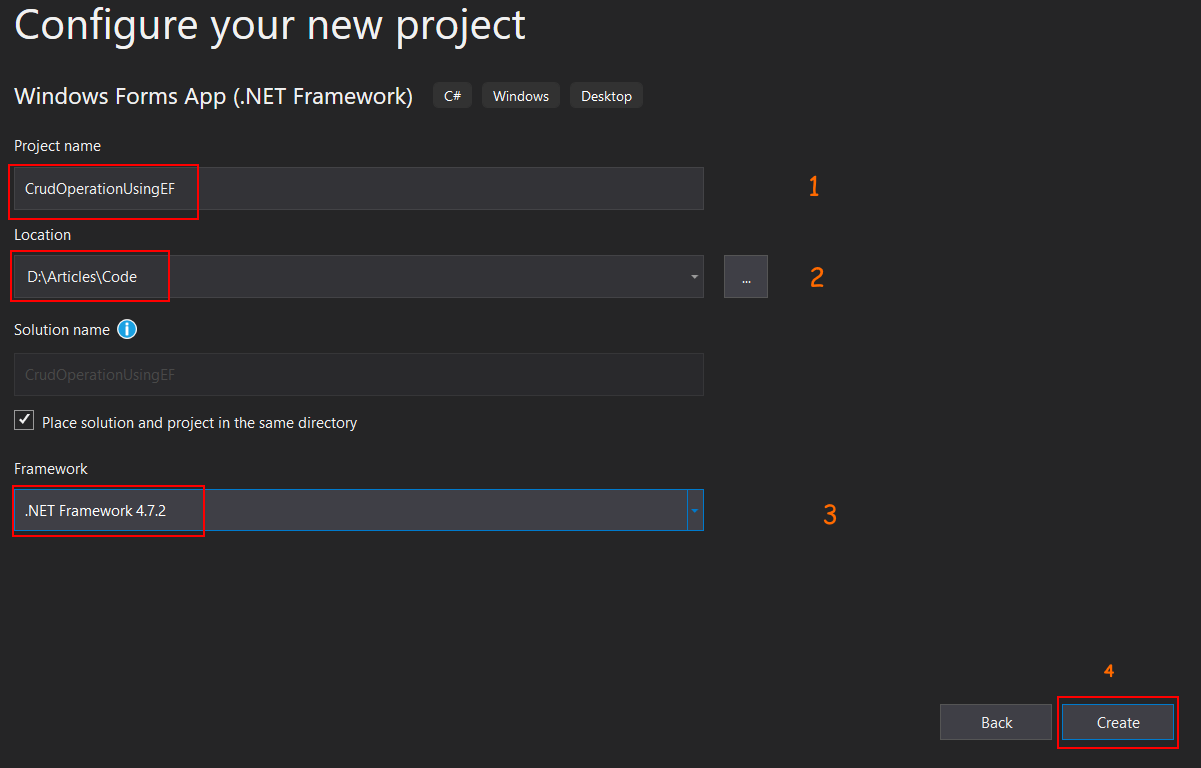Open the location browse (...) button
Viewport: 1201px width, 768px height.
746,277
